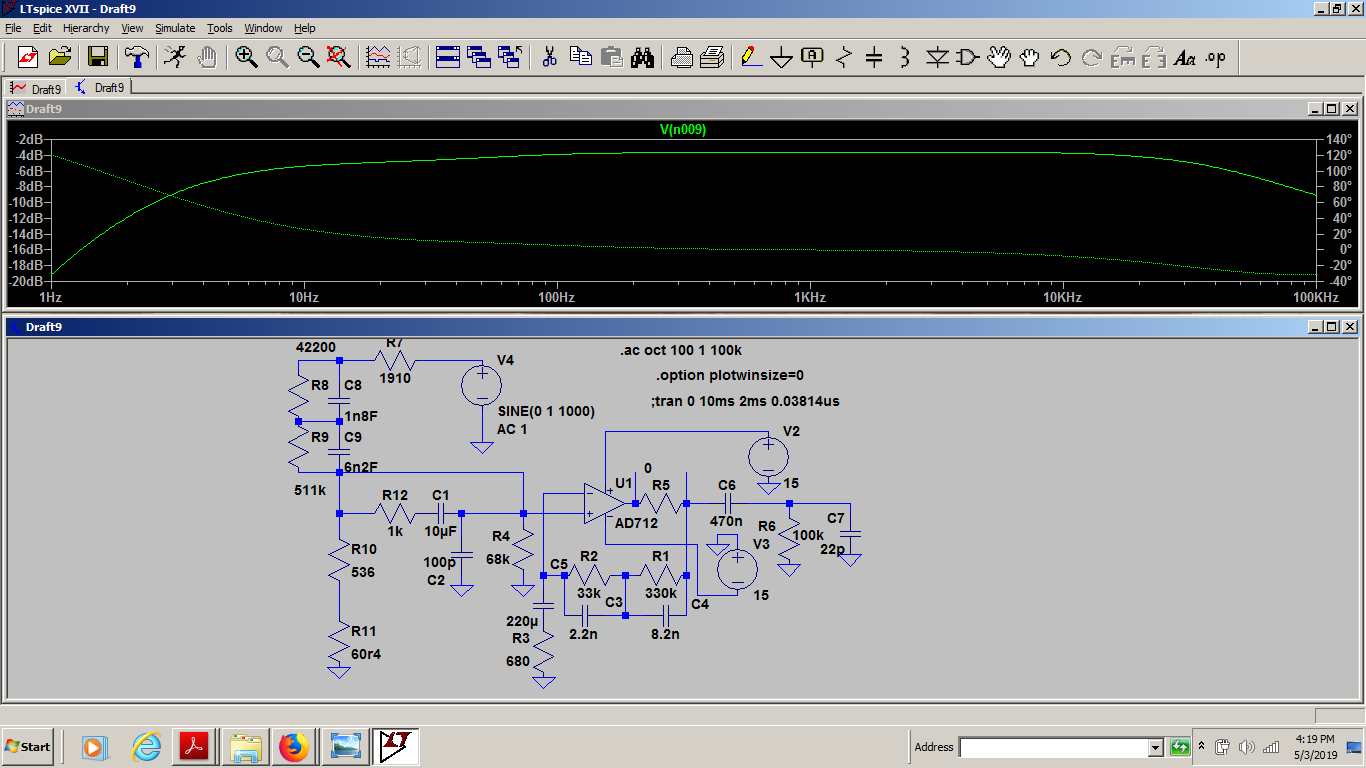
Task: Zoom to fit with crossed magnifier icon
Action: (x=339, y=57)
